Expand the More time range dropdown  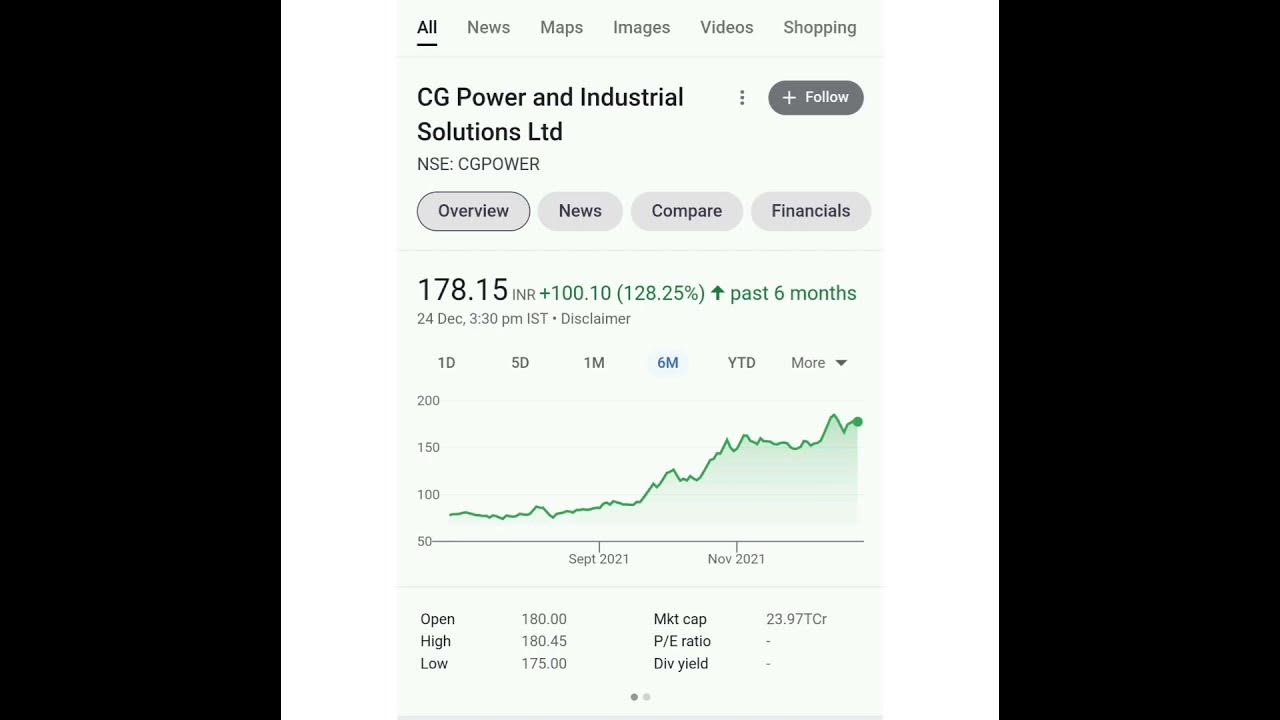(819, 363)
